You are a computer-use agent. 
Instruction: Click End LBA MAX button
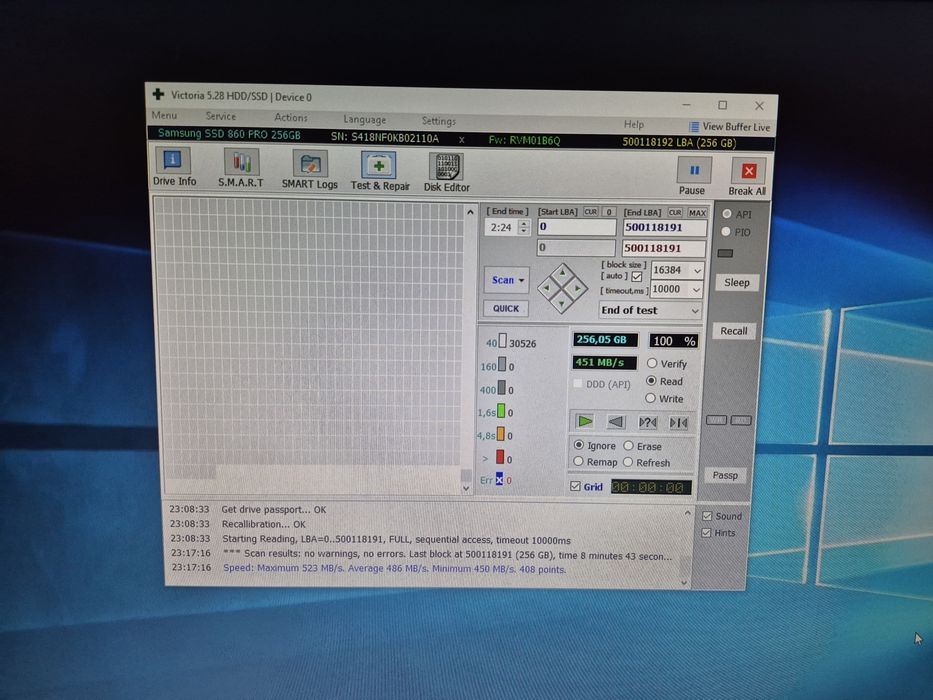pyautogui.click(x=697, y=212)
